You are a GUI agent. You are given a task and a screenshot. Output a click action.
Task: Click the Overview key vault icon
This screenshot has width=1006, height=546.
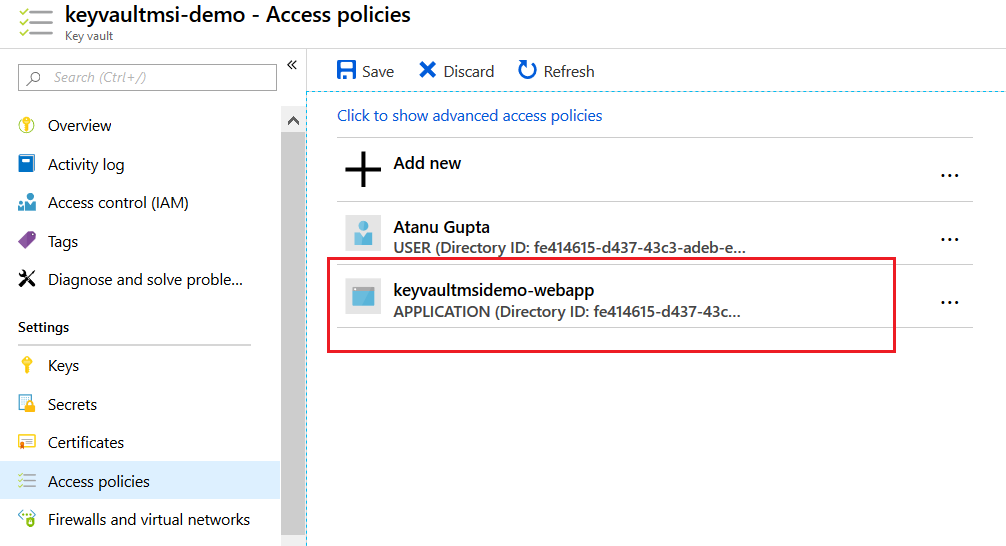click(26, 125)
